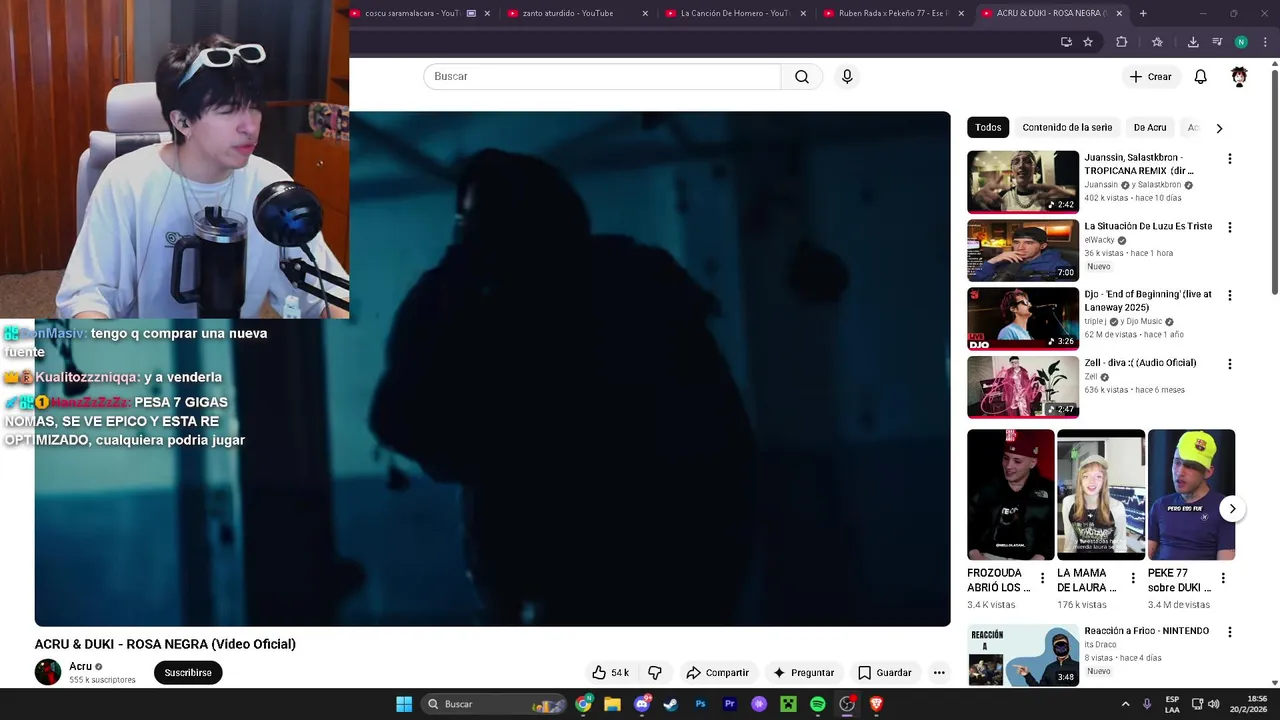Open a new browser tab

pos(1143,13)
